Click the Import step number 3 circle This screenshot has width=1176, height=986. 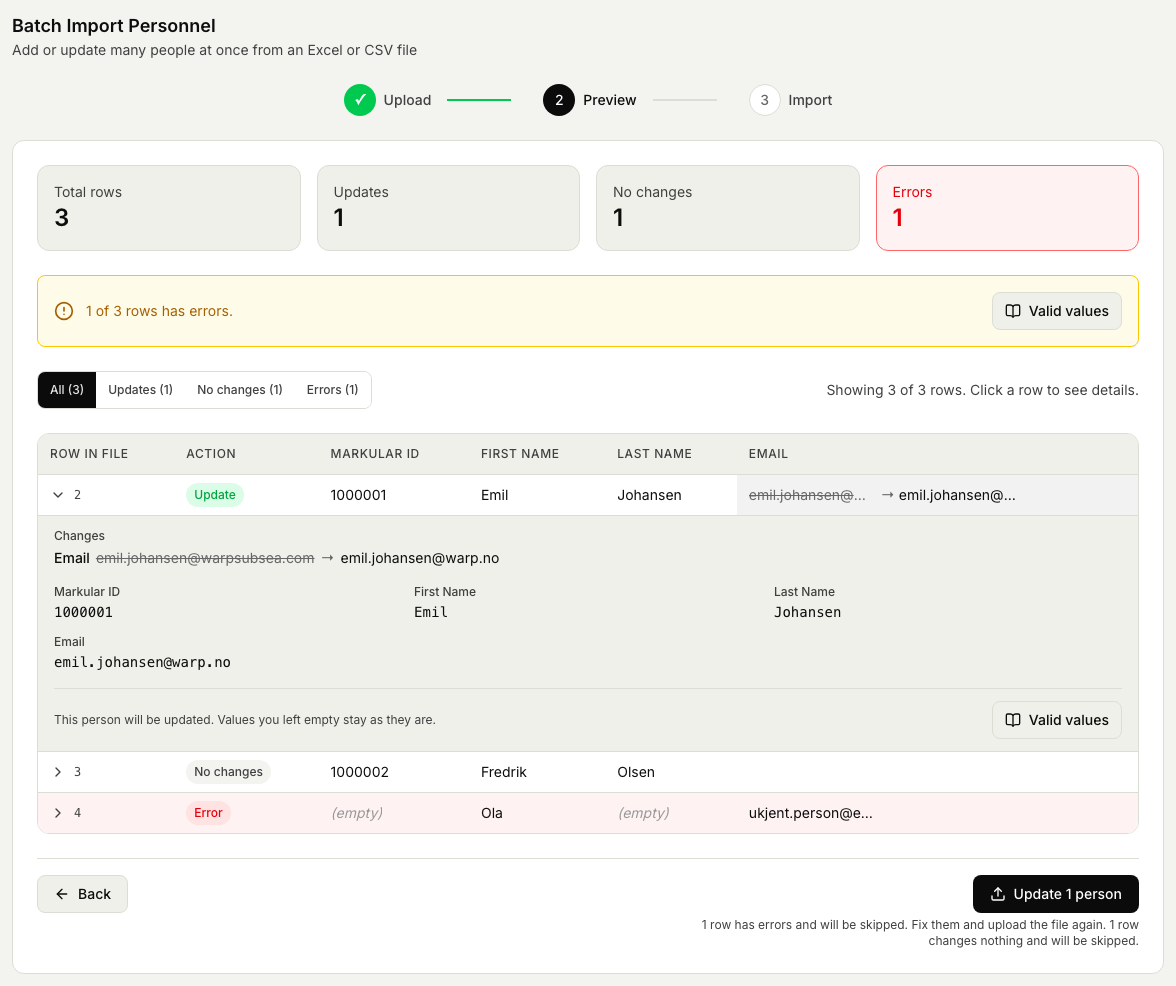point(764,100)
